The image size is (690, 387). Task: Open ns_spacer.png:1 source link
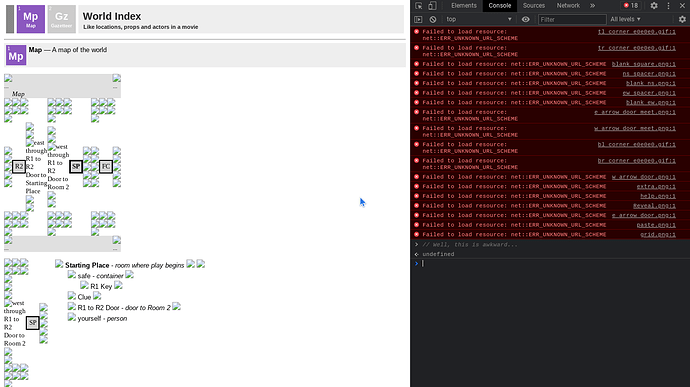[649, 74]
